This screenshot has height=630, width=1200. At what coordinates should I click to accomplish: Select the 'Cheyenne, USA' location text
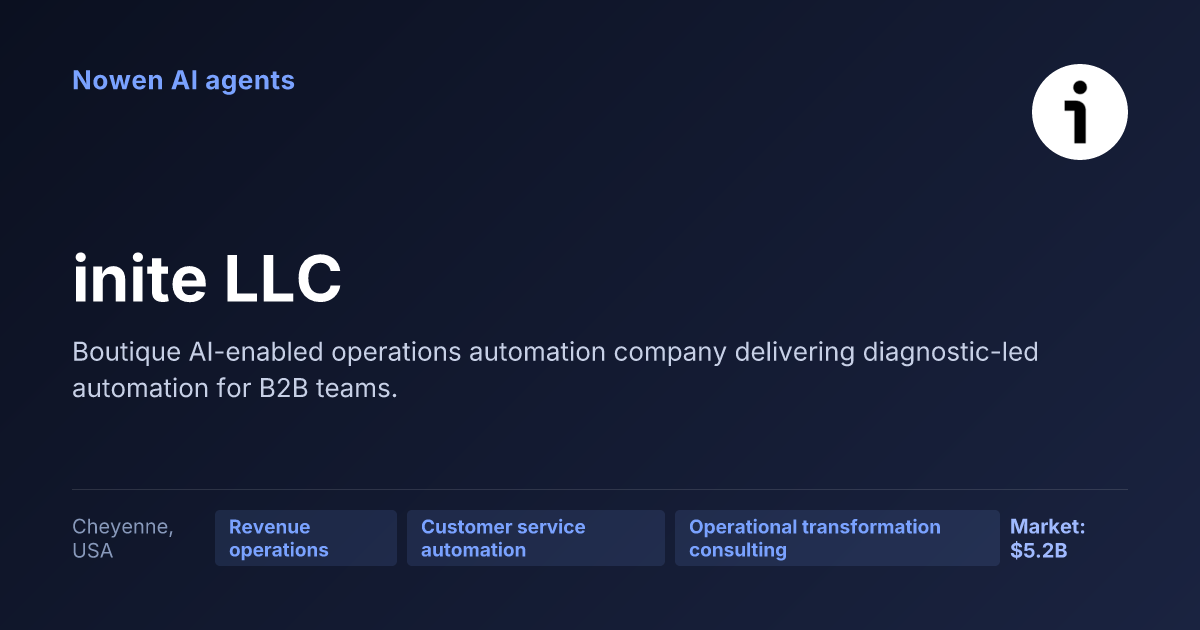[x=122, y=538]
